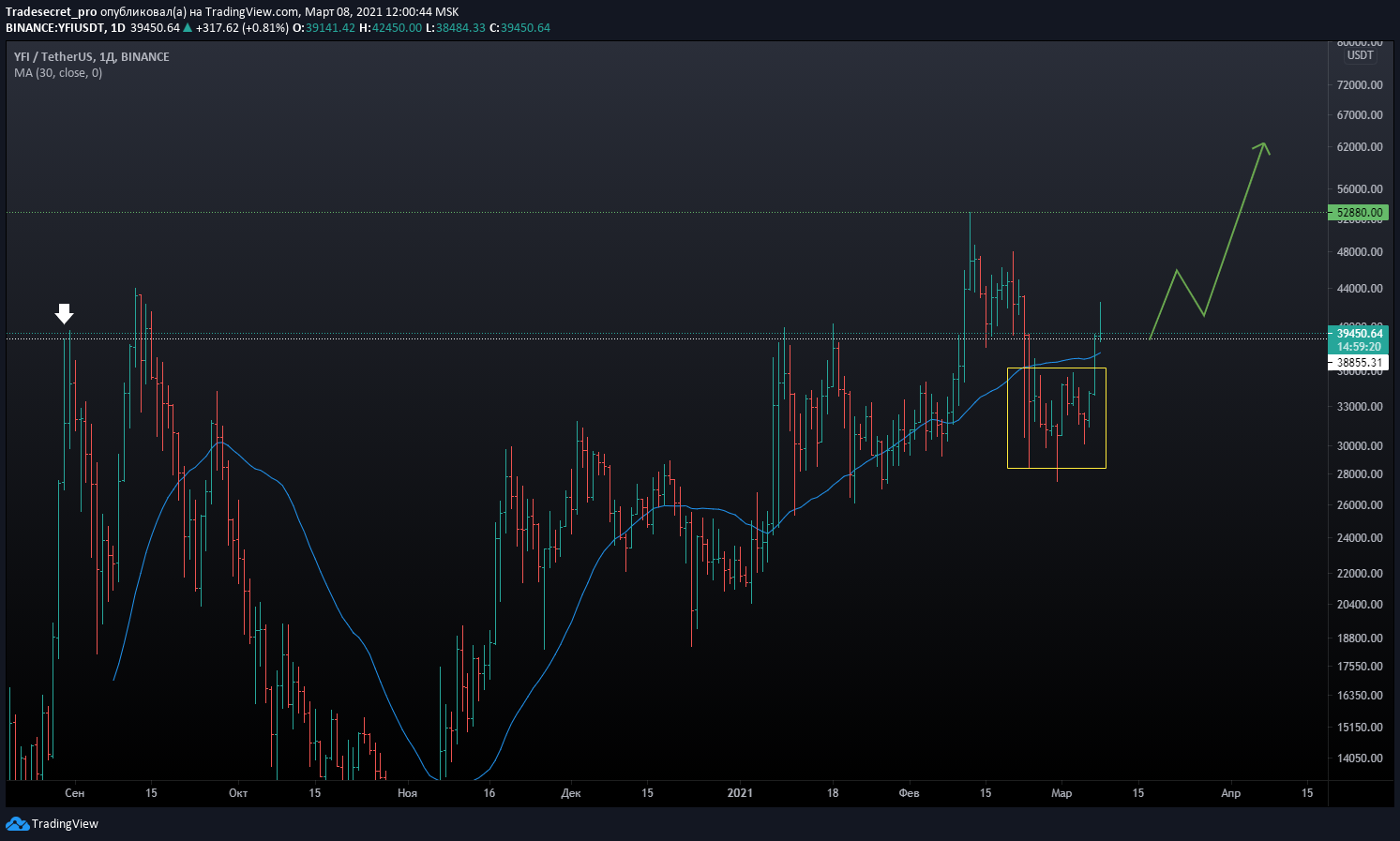The height and width of the screenshot is (841, 1400).
Task: Click the bar countdown timer 14:59:20
Action: coord(1359,347)
